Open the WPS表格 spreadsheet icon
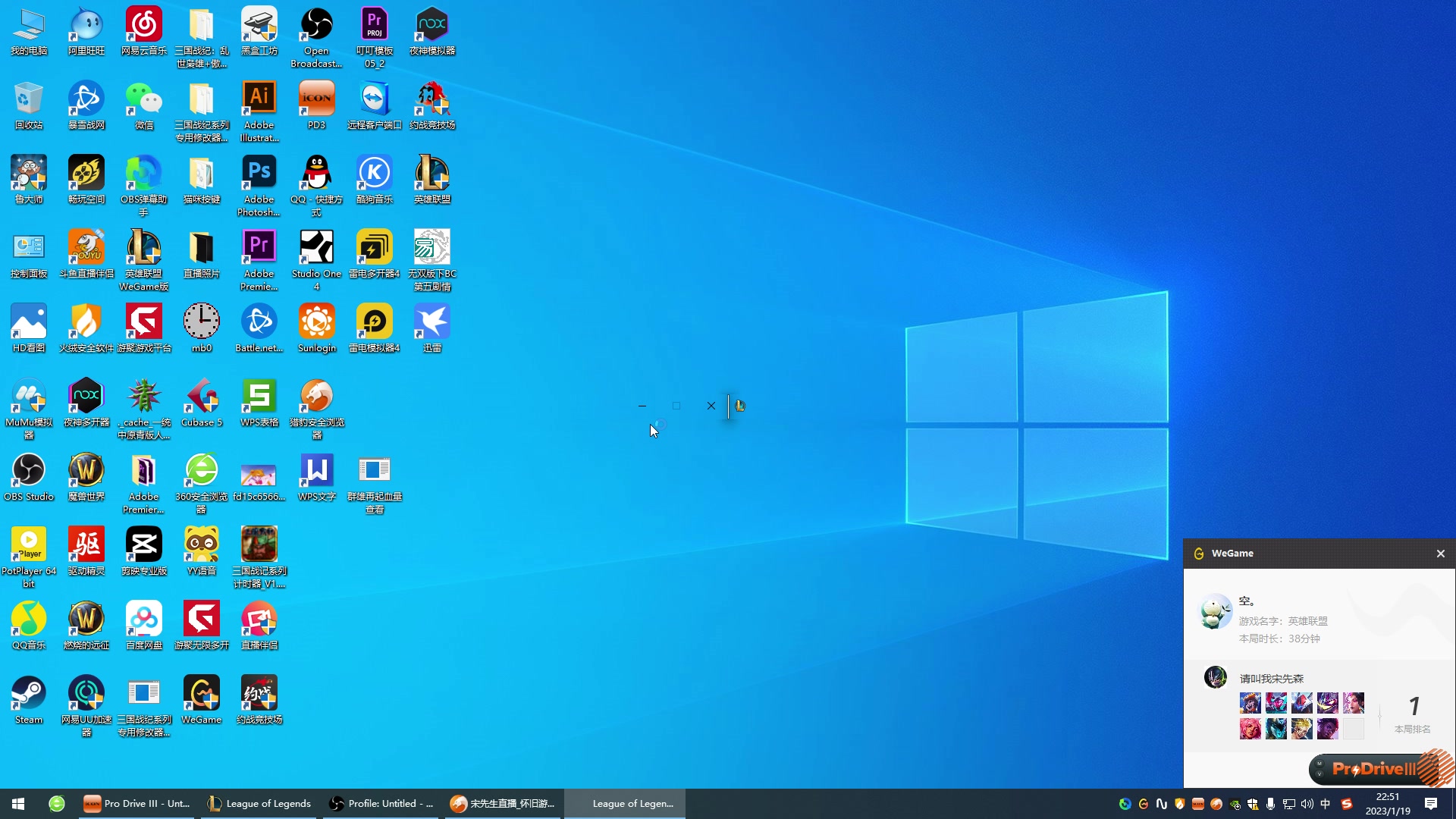 (x=259, y=396)
